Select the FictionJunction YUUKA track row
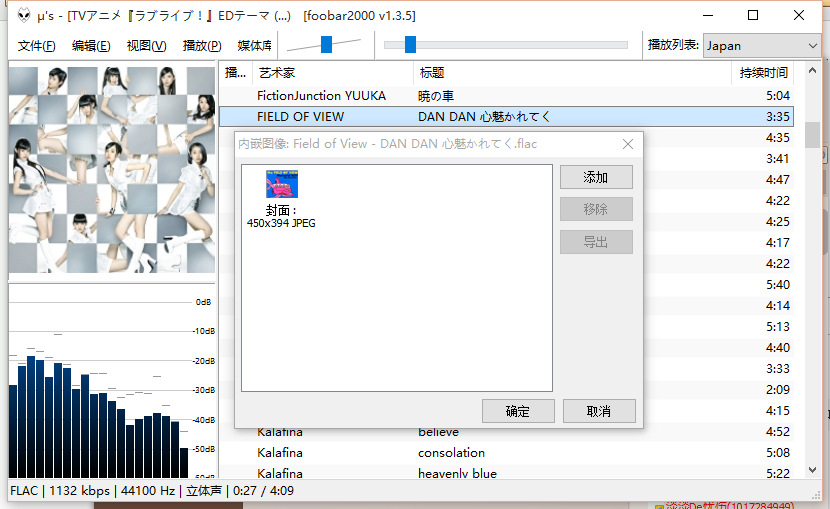This screenshot has height=509, width=830. 507,96
